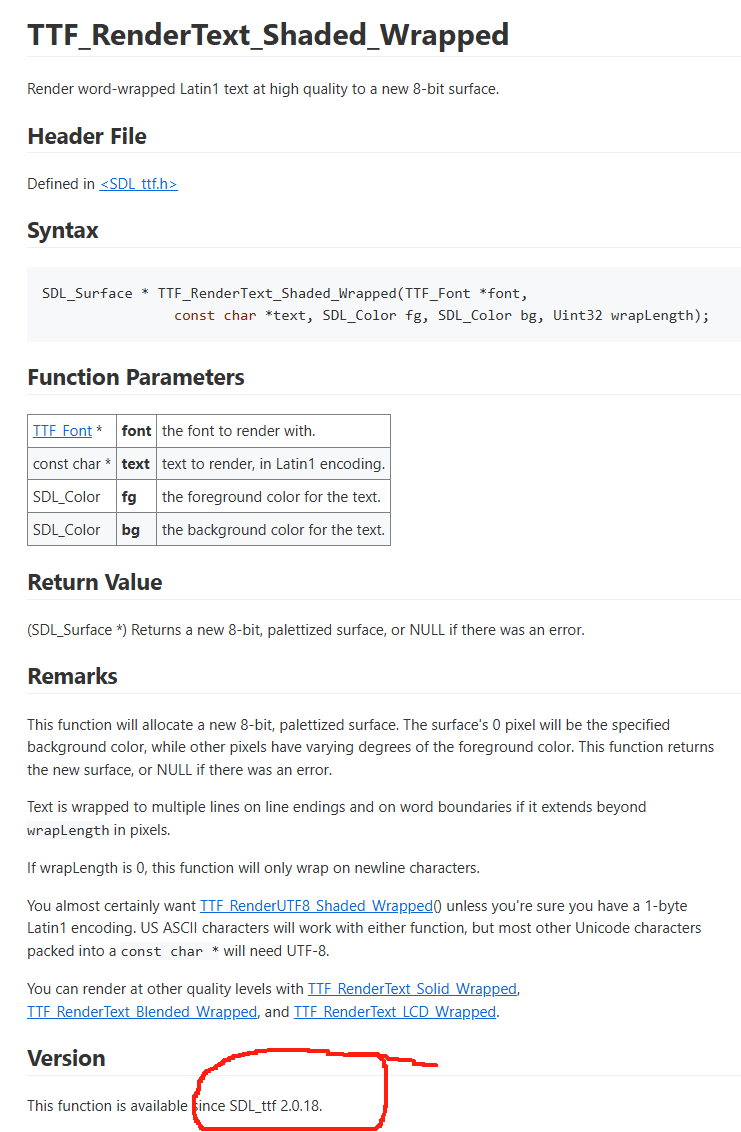
Task: Click the Return Value heading
Action: pos(95,583)
